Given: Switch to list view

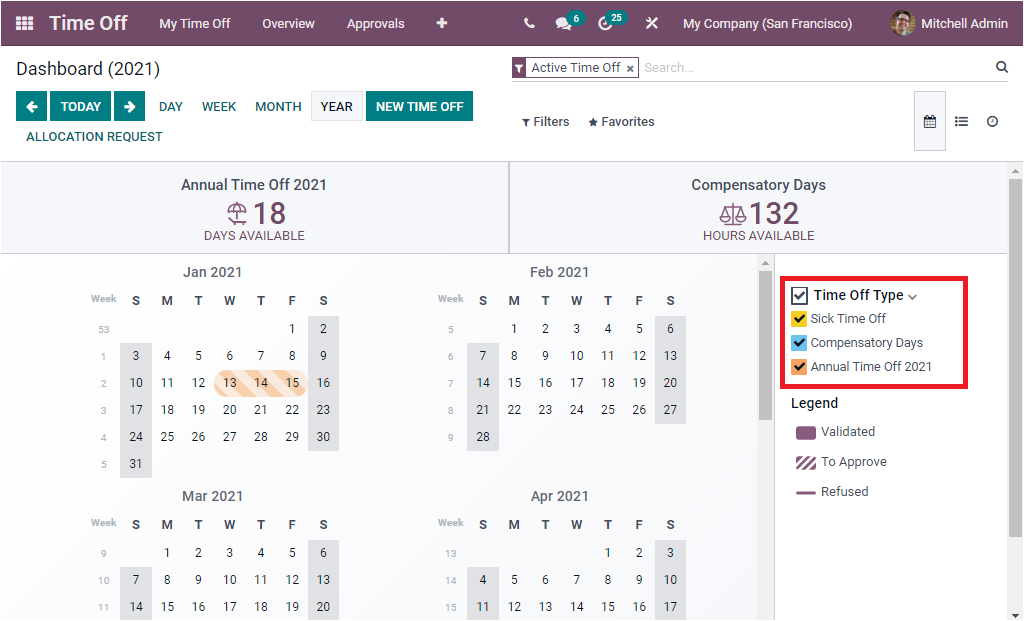Looking at the screenshot, I should (x=961, y=121).
